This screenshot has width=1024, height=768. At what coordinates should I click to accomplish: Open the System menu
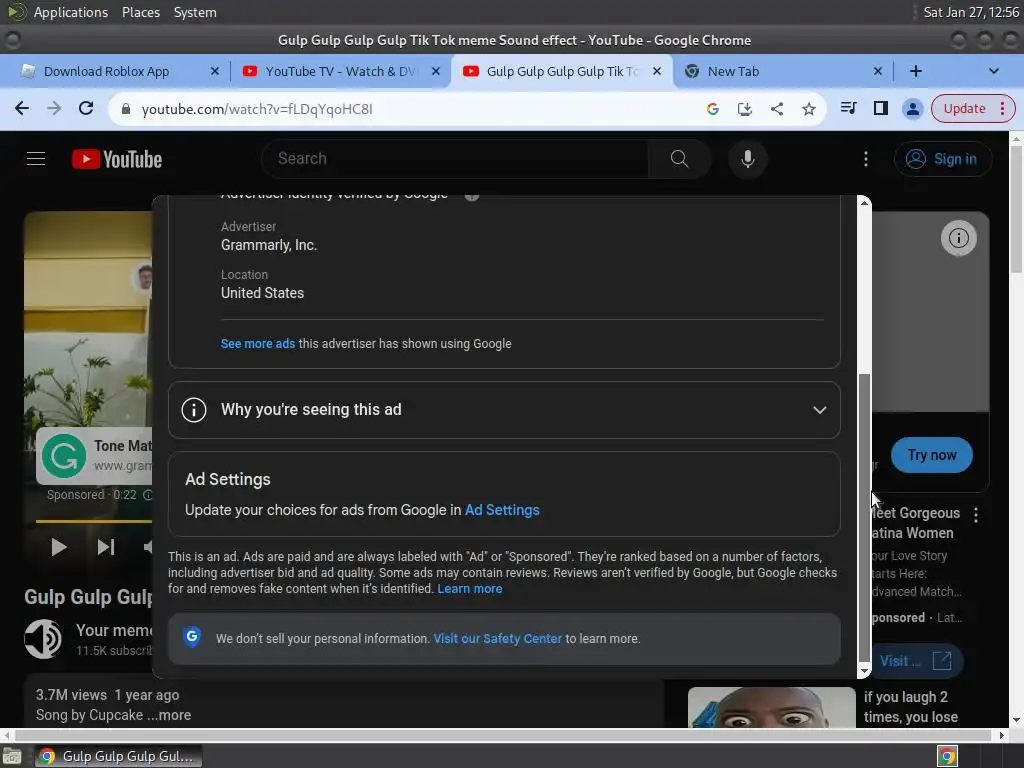(195, 12)
